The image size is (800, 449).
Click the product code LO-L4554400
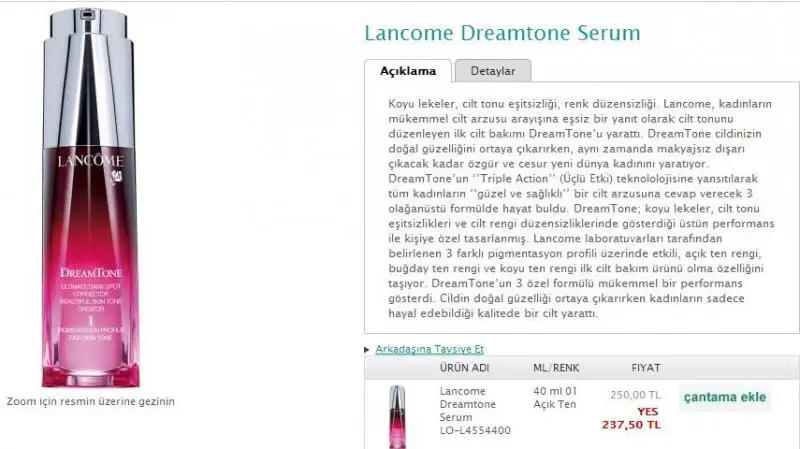475,430
